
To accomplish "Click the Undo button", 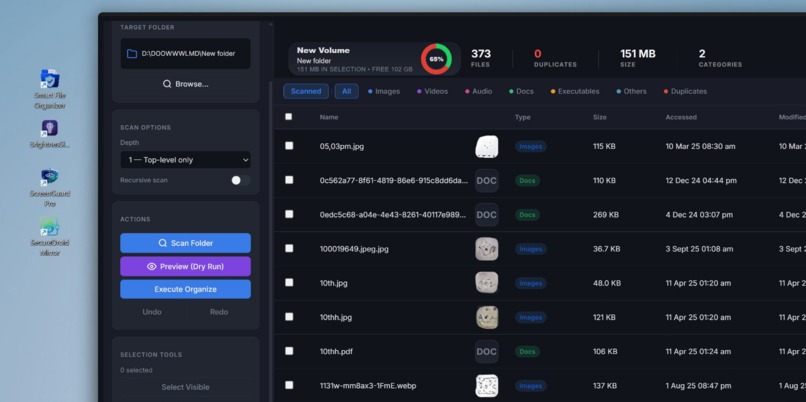I will pyautogui.click(x=152, y=312).
